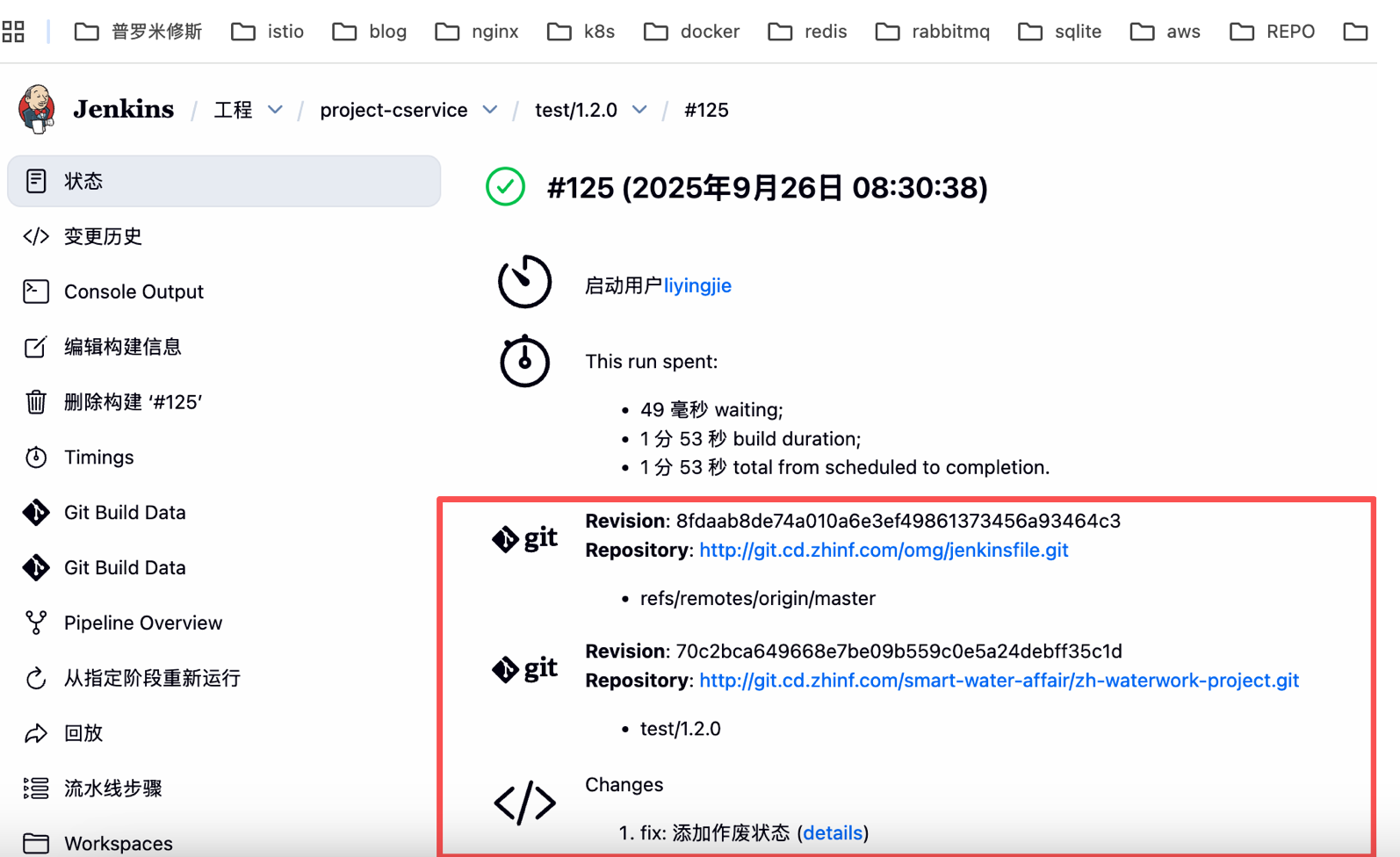Expand the test/1.2.0 breadcrumb dropdown arrow

(x=639, y=110)
